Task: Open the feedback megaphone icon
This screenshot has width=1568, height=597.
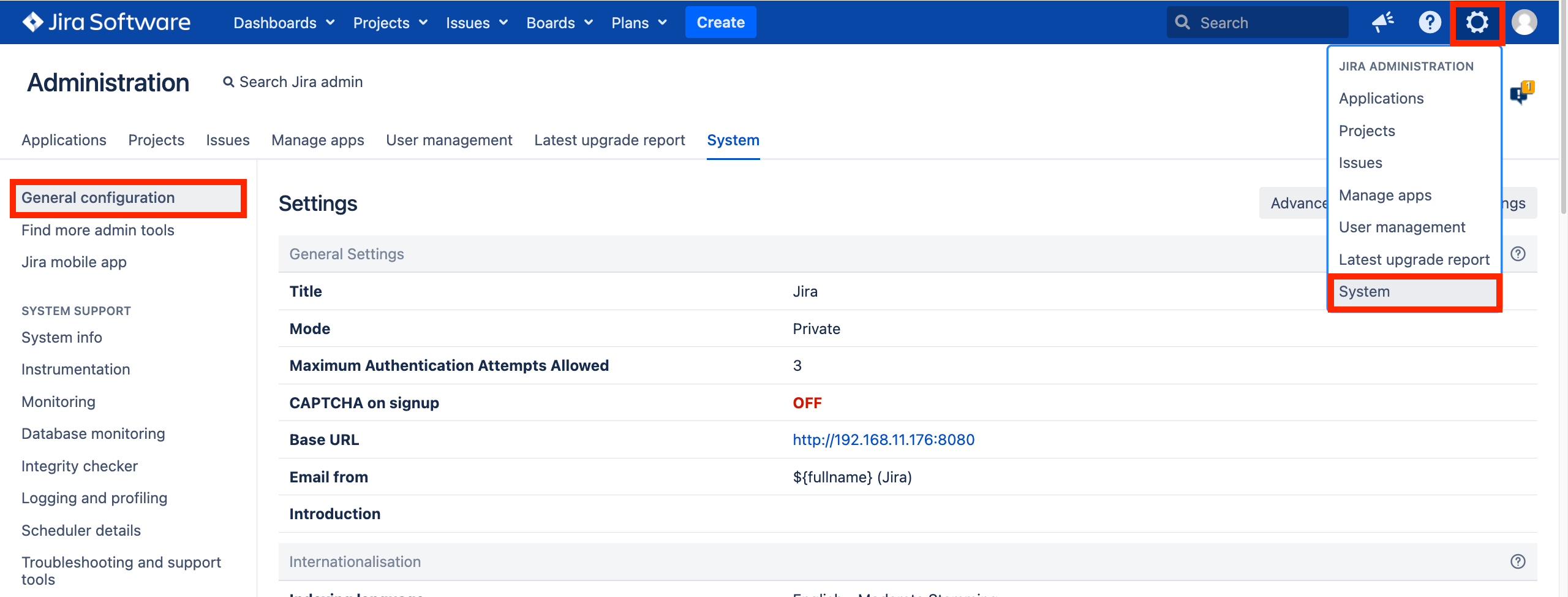Action: coord(1382,22)
